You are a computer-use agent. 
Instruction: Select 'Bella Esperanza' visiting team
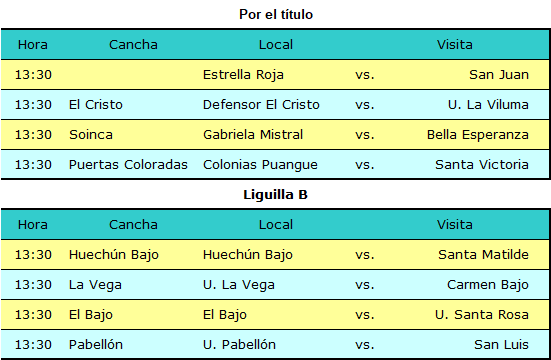pos(478,134)
